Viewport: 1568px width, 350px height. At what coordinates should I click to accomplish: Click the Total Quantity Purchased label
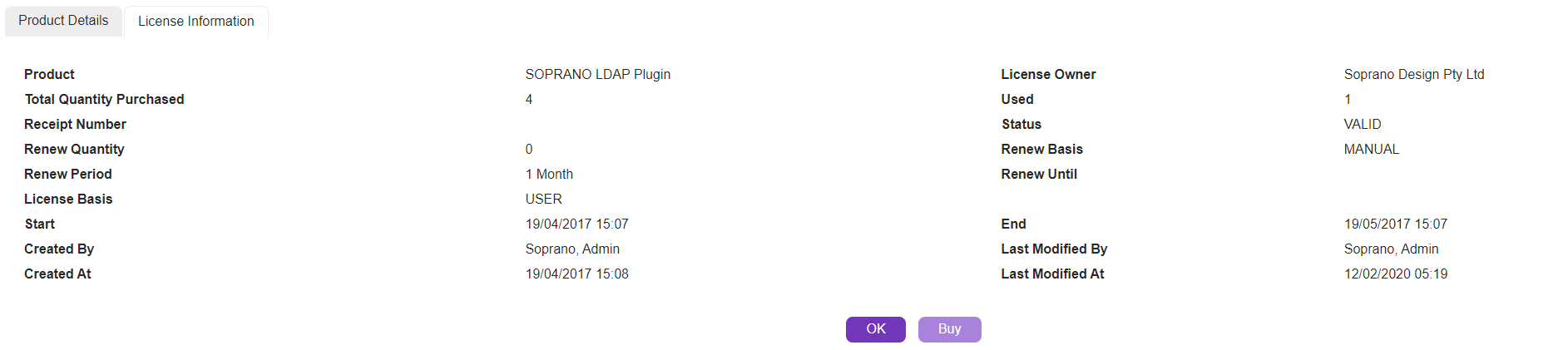pos(104,100)
